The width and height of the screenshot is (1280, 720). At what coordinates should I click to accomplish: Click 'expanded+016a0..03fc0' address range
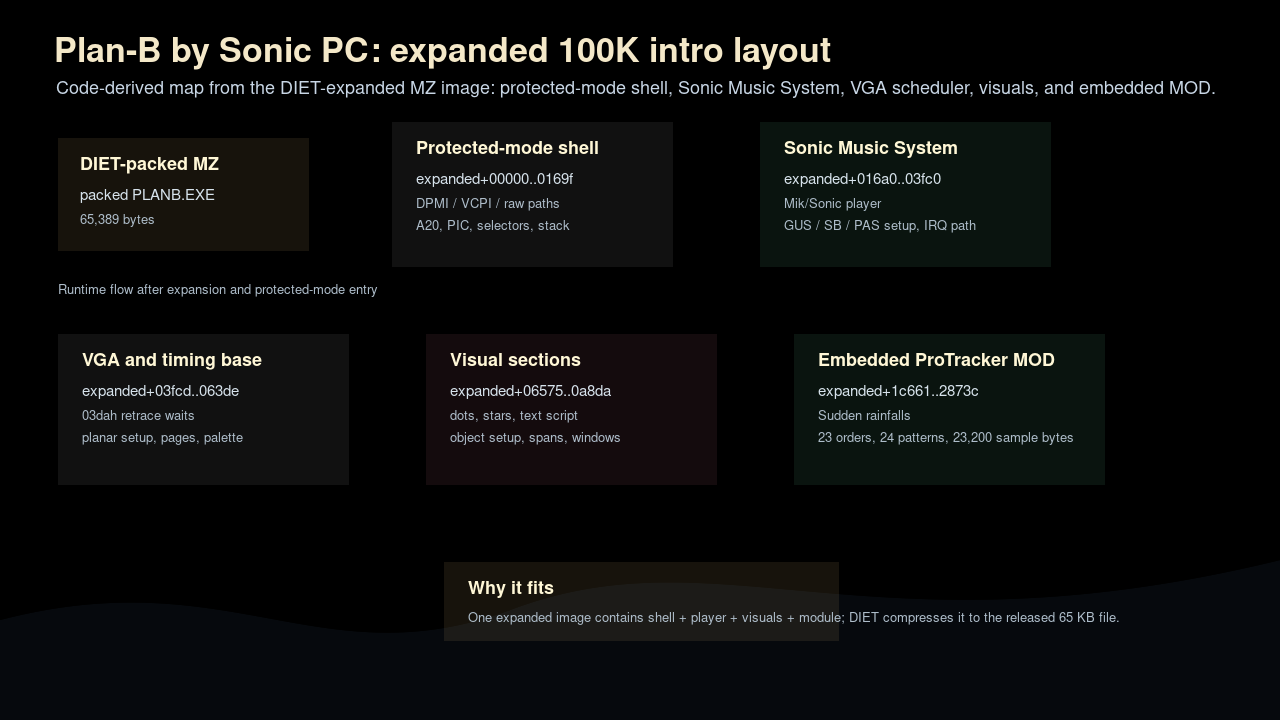point(862,179)
